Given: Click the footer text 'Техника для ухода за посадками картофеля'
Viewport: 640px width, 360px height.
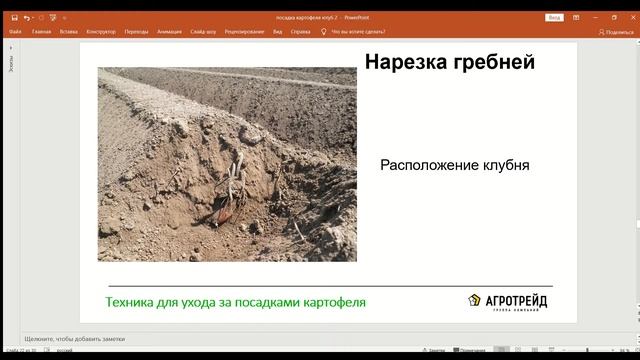Looking at the screenshot, I should 236,302.
